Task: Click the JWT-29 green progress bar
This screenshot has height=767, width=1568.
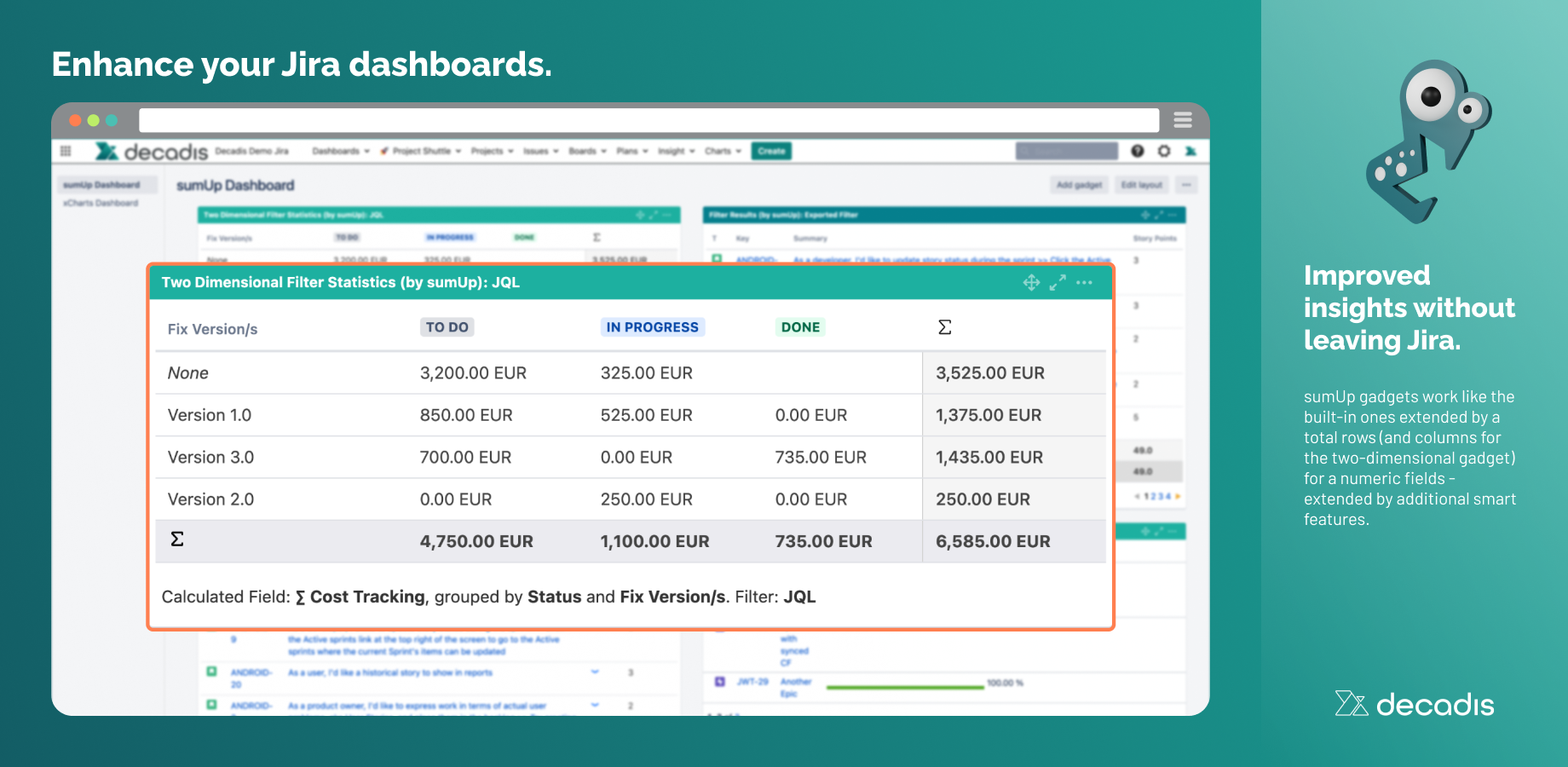Action: pyautogui.click(x=905, y=686)
